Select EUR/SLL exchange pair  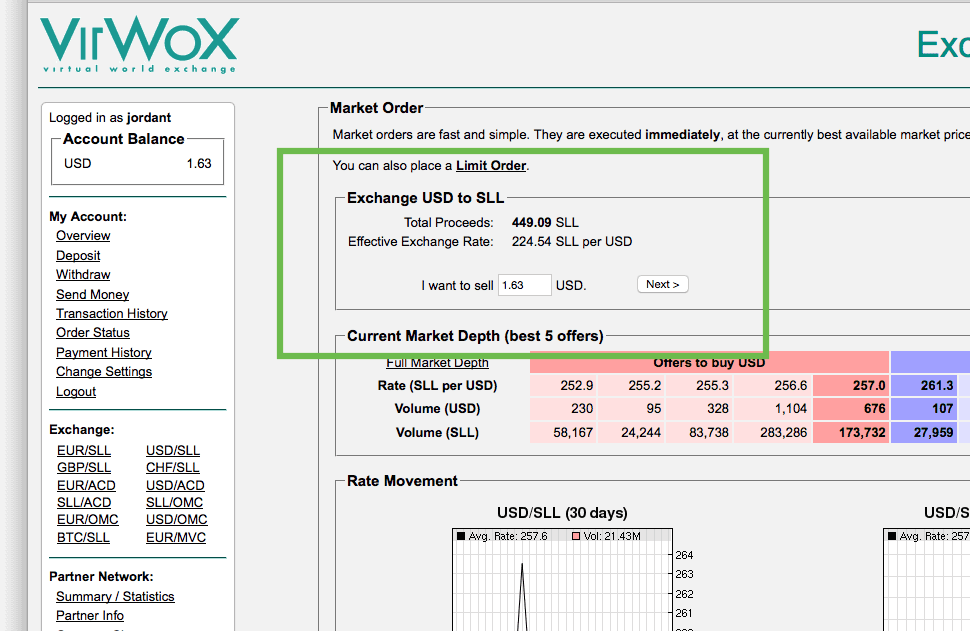[84, 450]
